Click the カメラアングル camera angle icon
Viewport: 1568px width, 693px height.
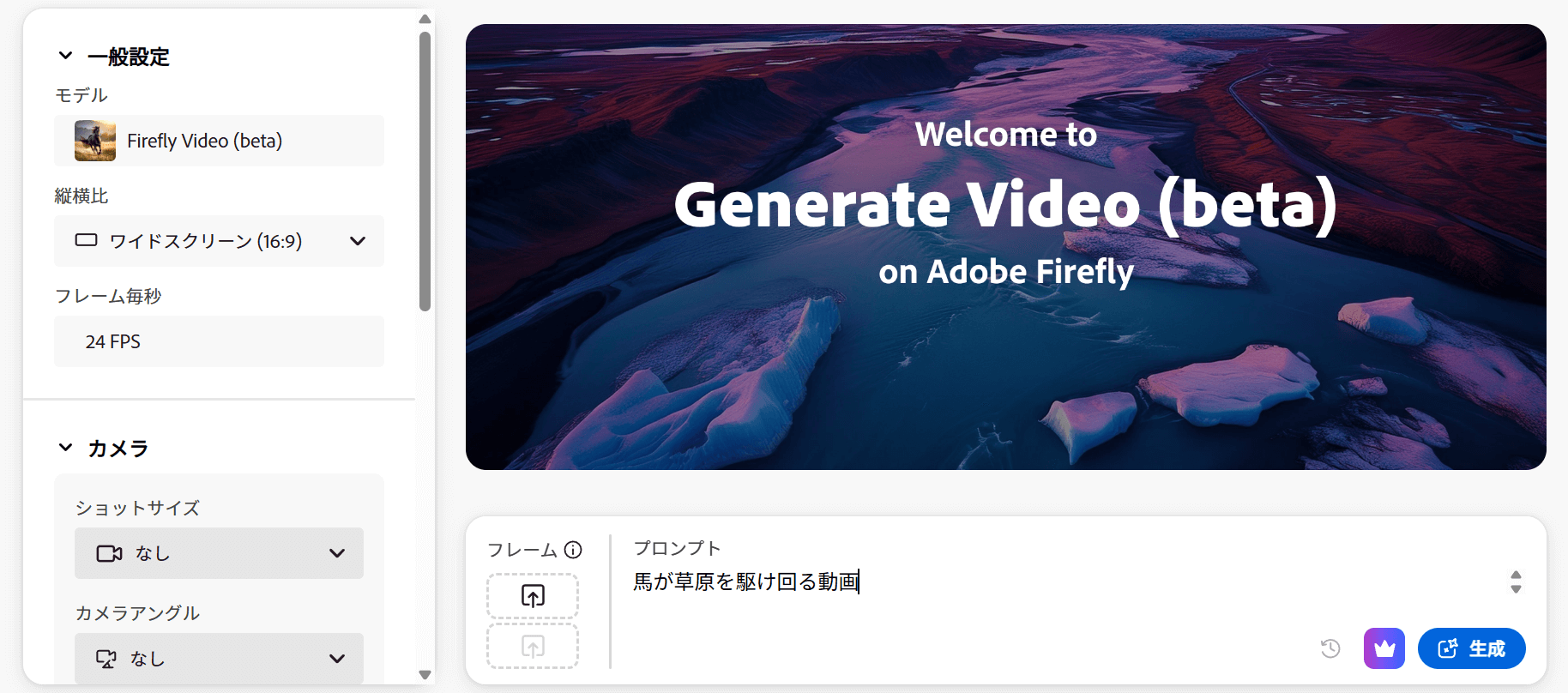pyautogui.click(x=106, y=659)
